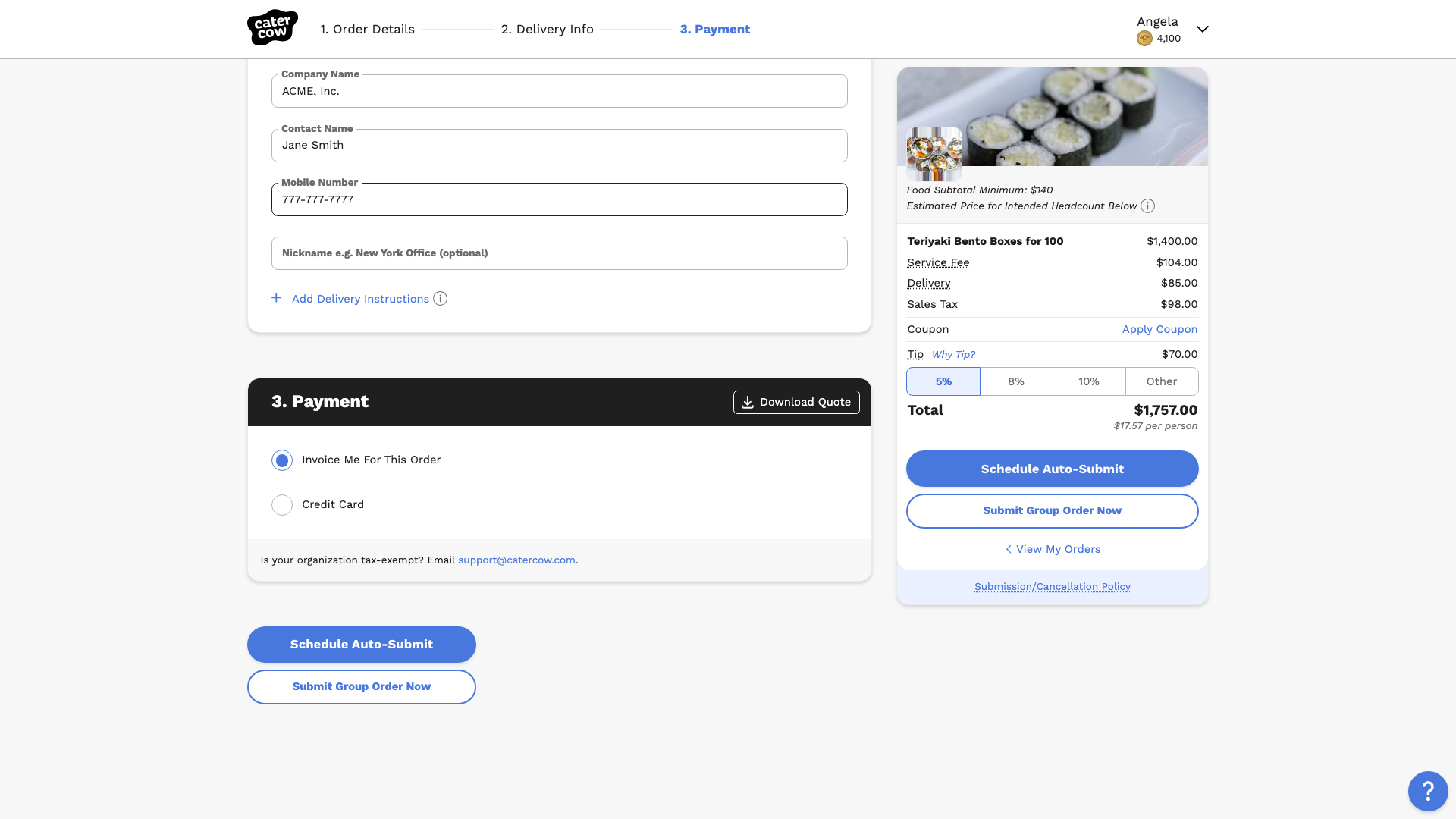The width and height of the screenshot is (1456, 819).
Task: Click the Why Tip? link
Action: coord(953,354)
